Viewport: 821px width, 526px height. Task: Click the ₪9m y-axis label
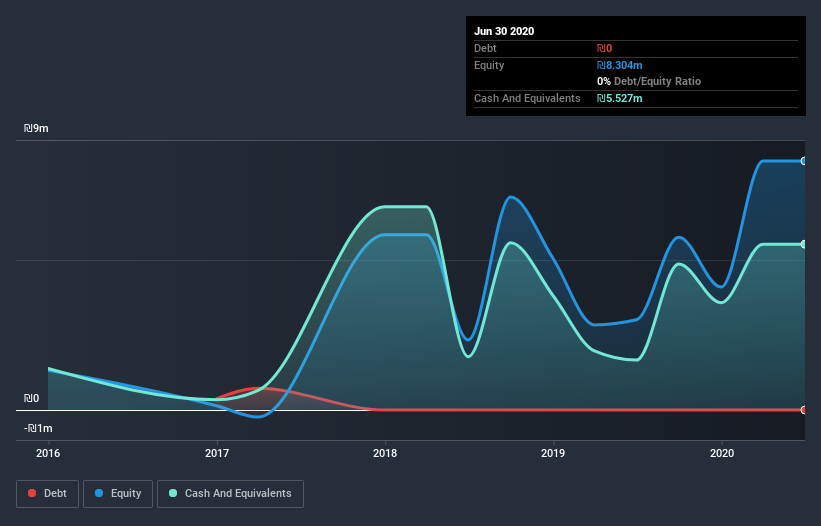click(x=36, y=128)
